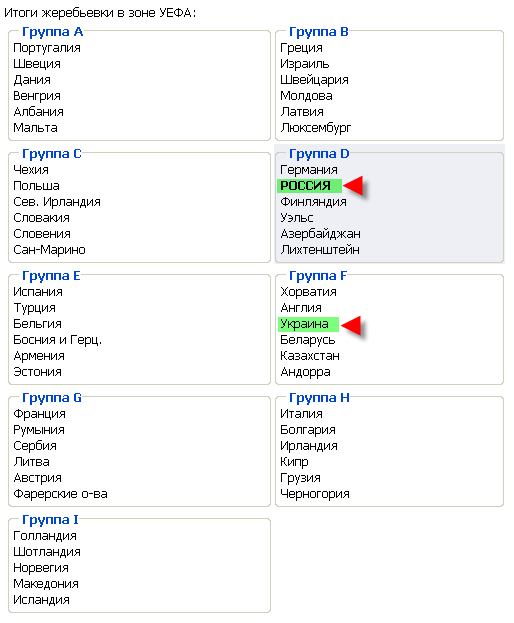Viewport: 514px width, 623px height.
Task: Select Черногория in Group H
Action: click(315, 494)
